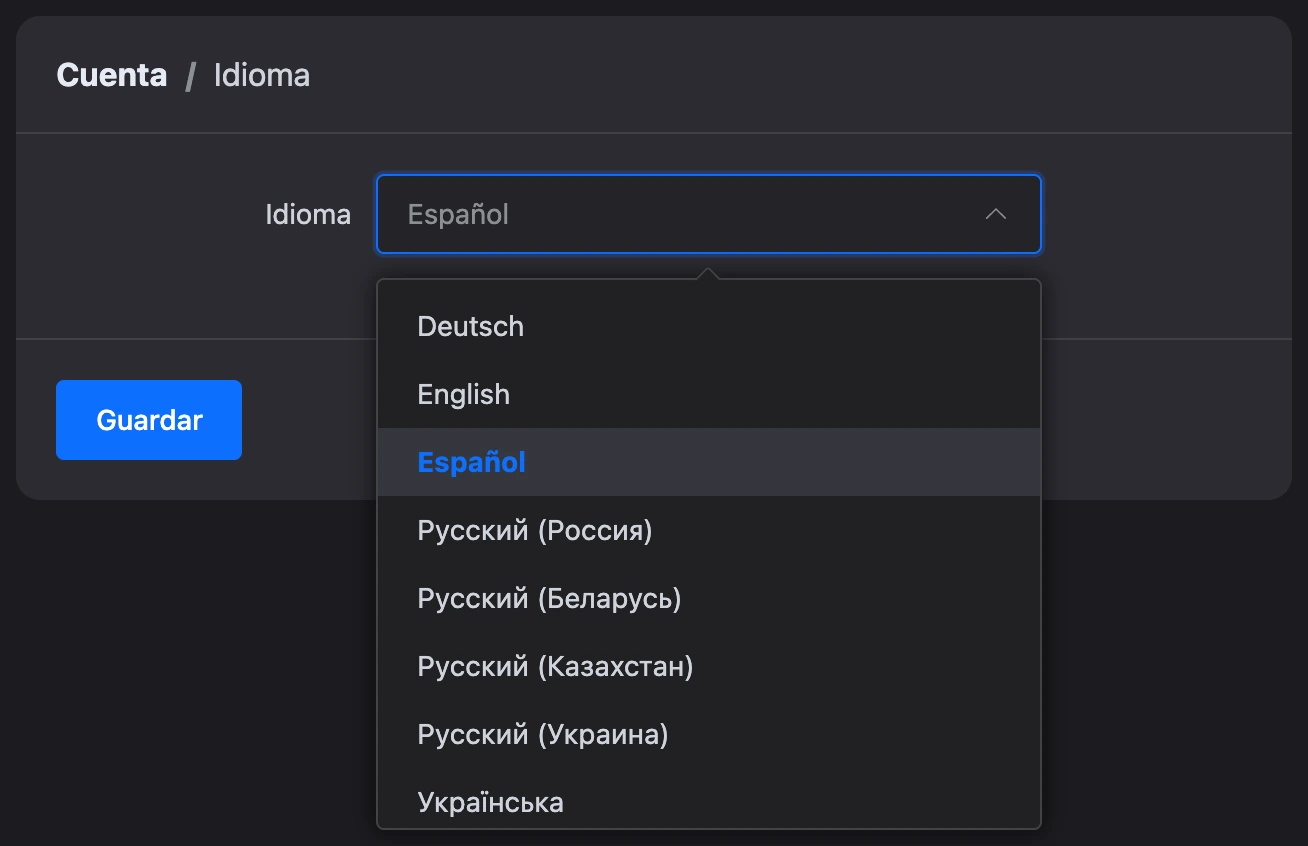Click the Guardar button

pyautogui.click(x=149, y=420)
